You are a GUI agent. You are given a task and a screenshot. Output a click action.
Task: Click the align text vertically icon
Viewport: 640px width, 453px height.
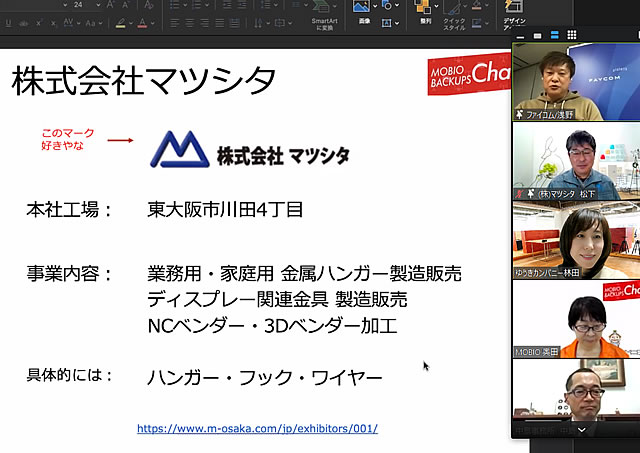pyautogui.click(x=280, y=23)
